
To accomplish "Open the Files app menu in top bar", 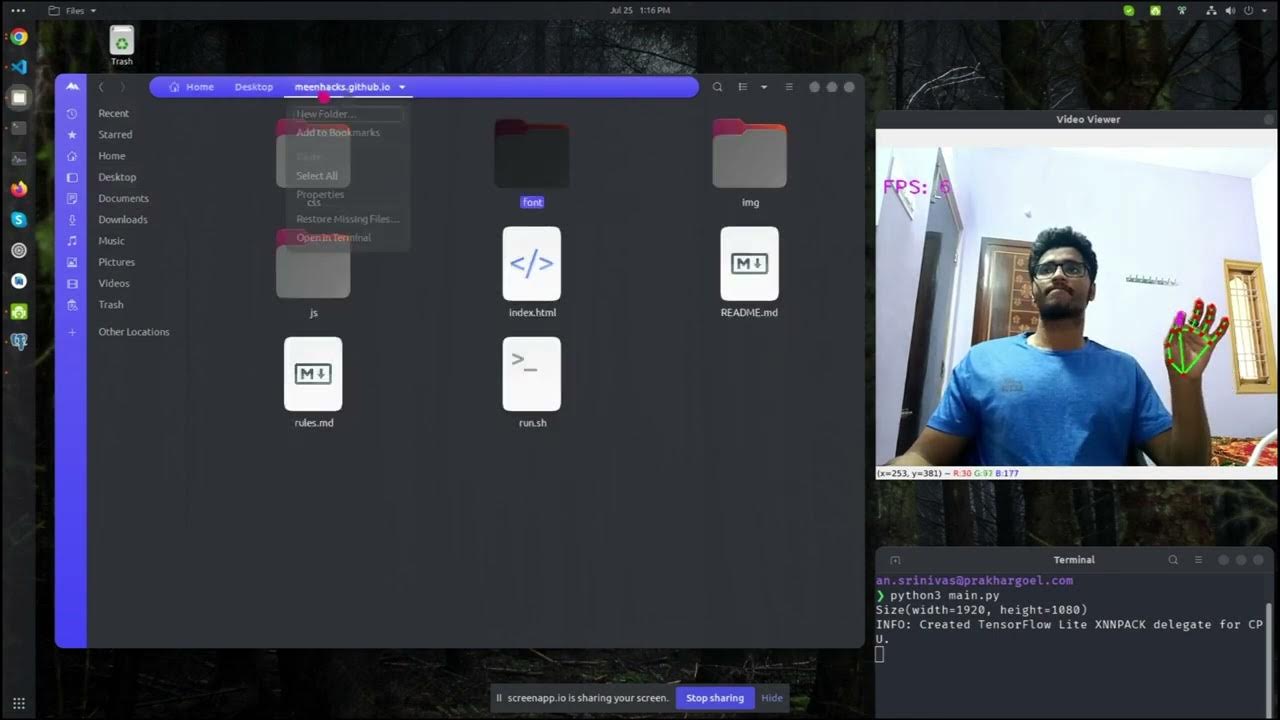I will 72,10.
